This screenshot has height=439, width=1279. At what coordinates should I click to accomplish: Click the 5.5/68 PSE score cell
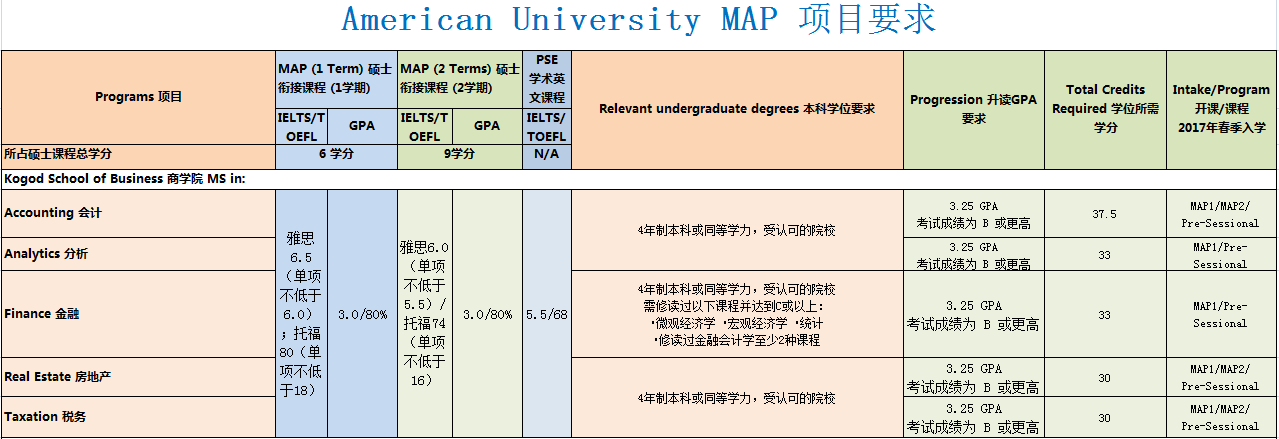[546, 314]
